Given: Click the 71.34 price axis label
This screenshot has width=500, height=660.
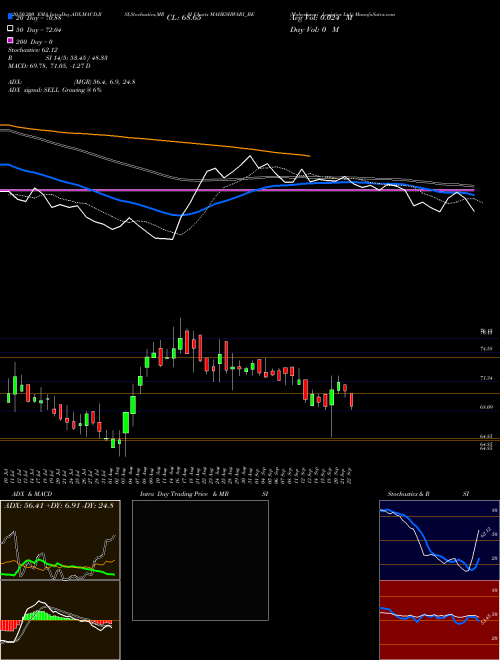Looking at the screenshot, I should coord(486,378).
